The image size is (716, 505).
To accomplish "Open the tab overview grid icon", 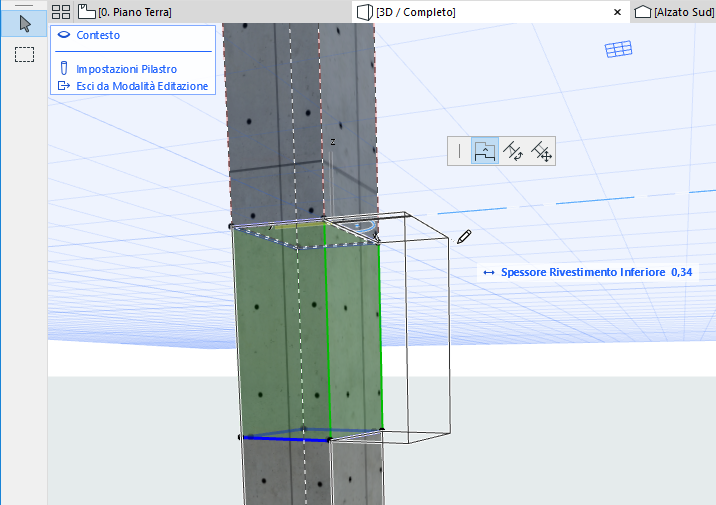I will (x=61, y=12).
